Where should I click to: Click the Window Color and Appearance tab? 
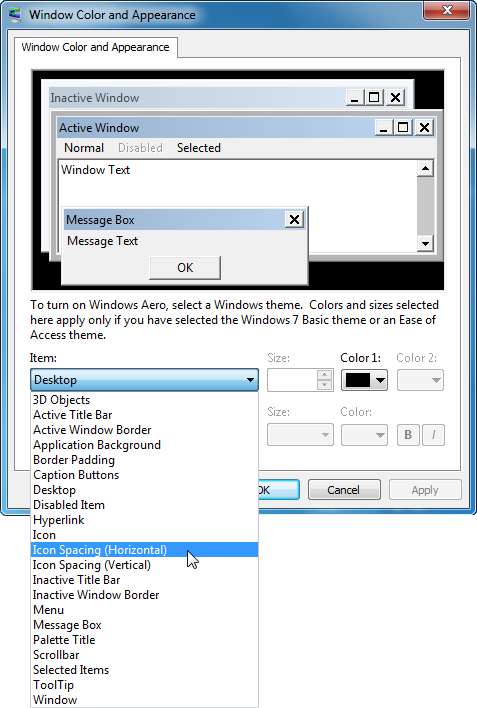tap(95, 47)
